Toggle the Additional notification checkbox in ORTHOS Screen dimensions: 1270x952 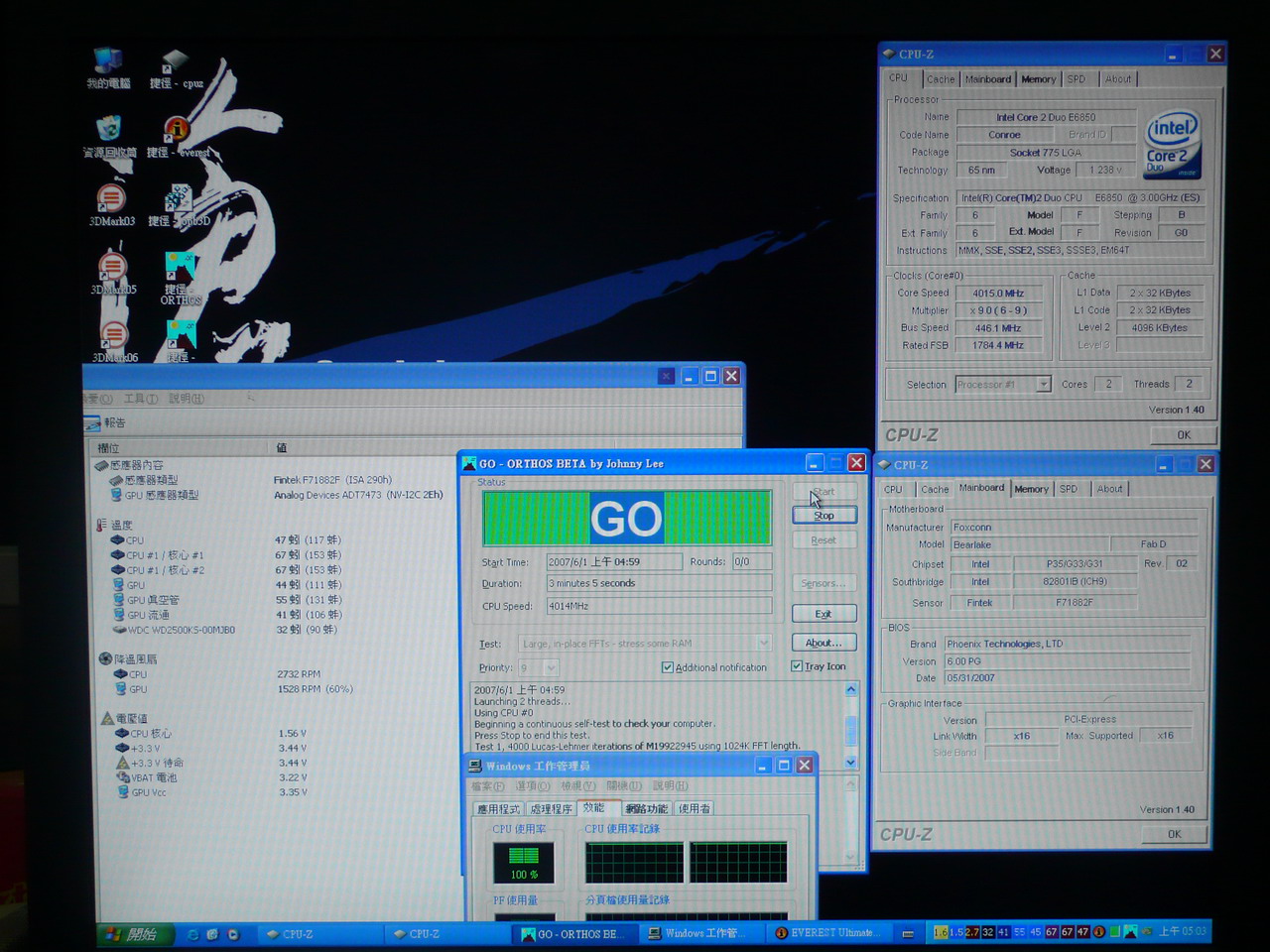[x=668, y=667]
